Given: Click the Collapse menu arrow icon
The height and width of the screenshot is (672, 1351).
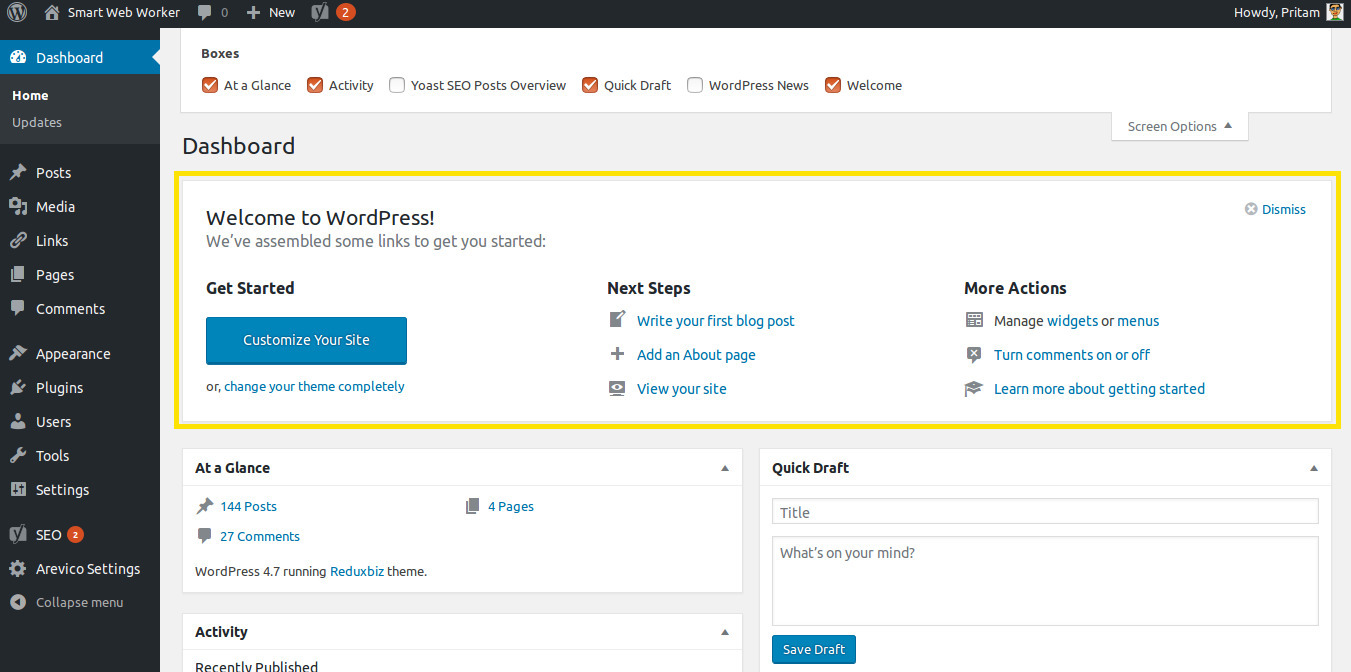Looking at the screenshot, I should point(18,602).
